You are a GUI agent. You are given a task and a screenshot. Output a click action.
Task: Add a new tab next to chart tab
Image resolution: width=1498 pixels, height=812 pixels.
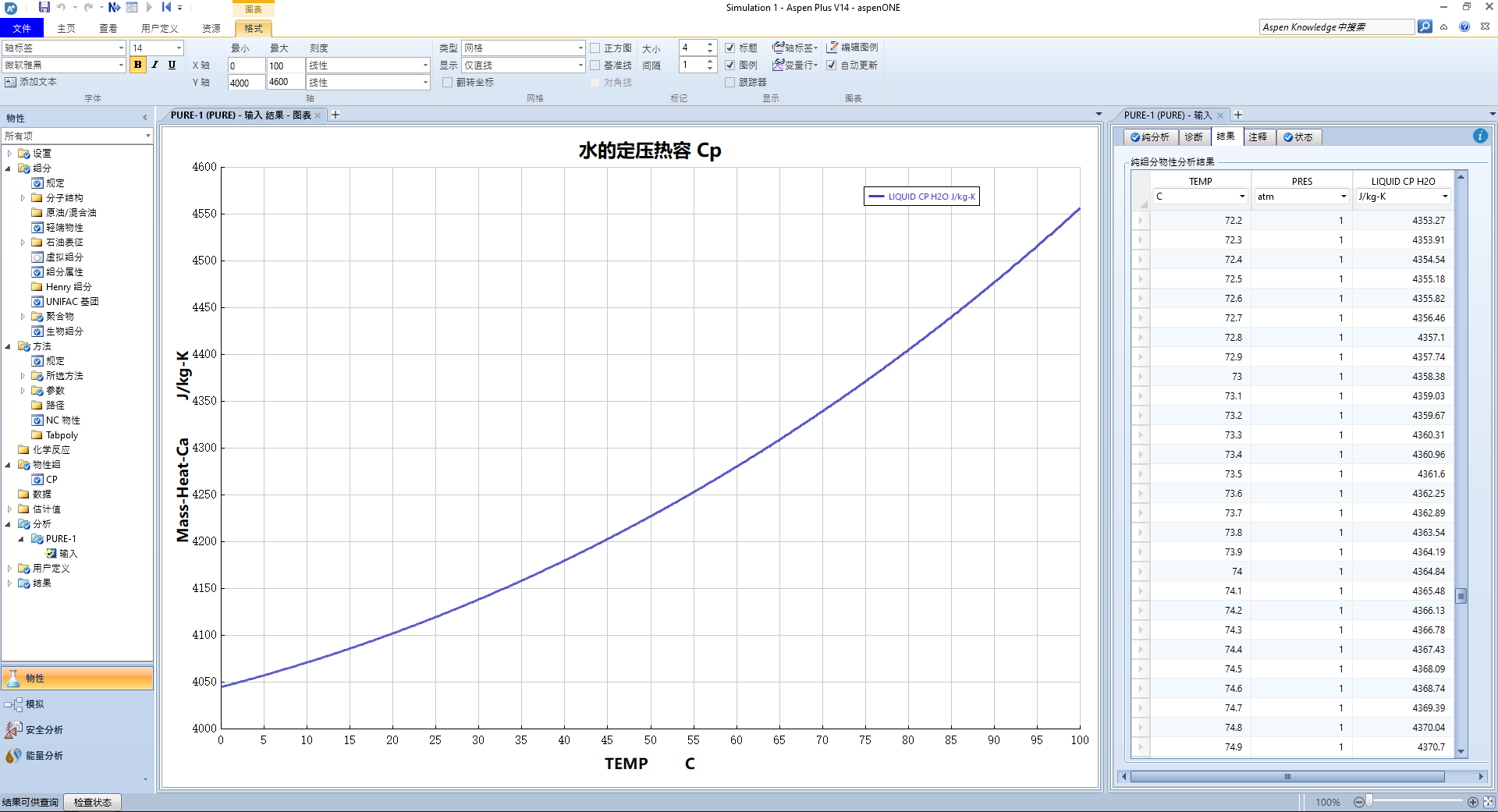point(335,115)
